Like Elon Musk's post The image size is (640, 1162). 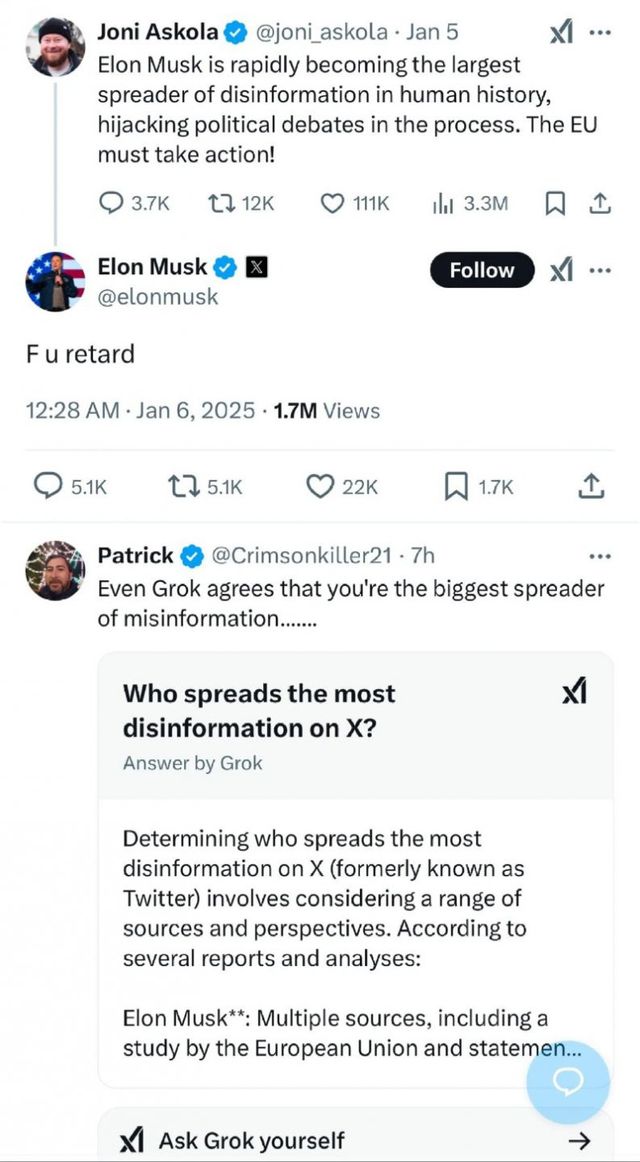click(320, 486)
